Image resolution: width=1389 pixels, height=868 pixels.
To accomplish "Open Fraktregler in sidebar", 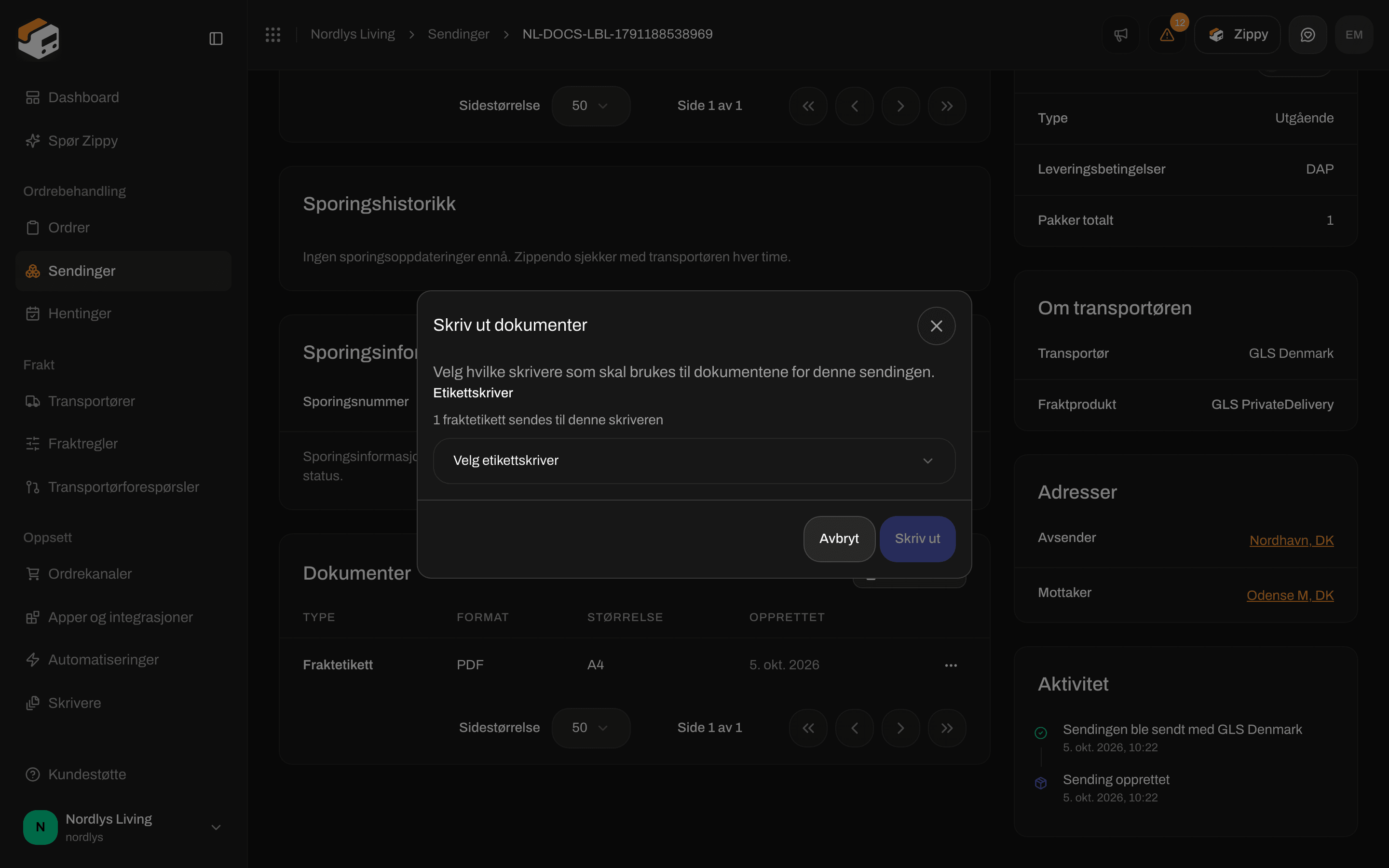I will [123, 444].
